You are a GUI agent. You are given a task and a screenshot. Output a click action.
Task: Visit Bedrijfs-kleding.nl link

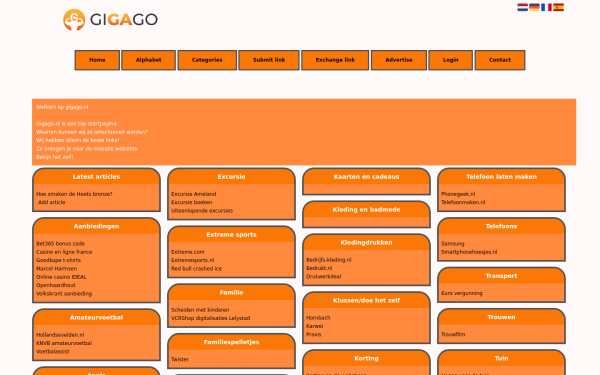(329, 260)
